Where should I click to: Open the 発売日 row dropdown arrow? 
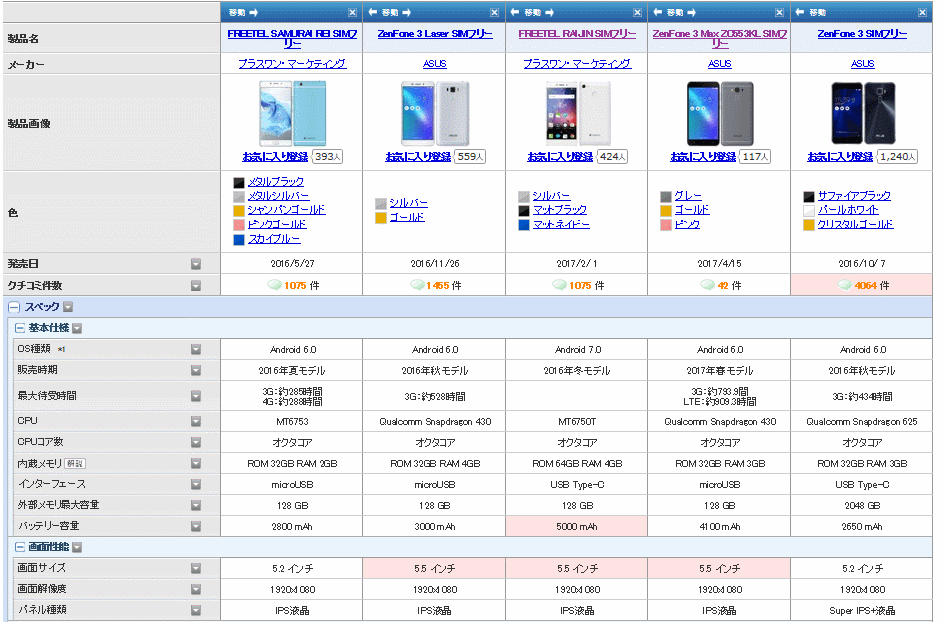pos(196,264)
